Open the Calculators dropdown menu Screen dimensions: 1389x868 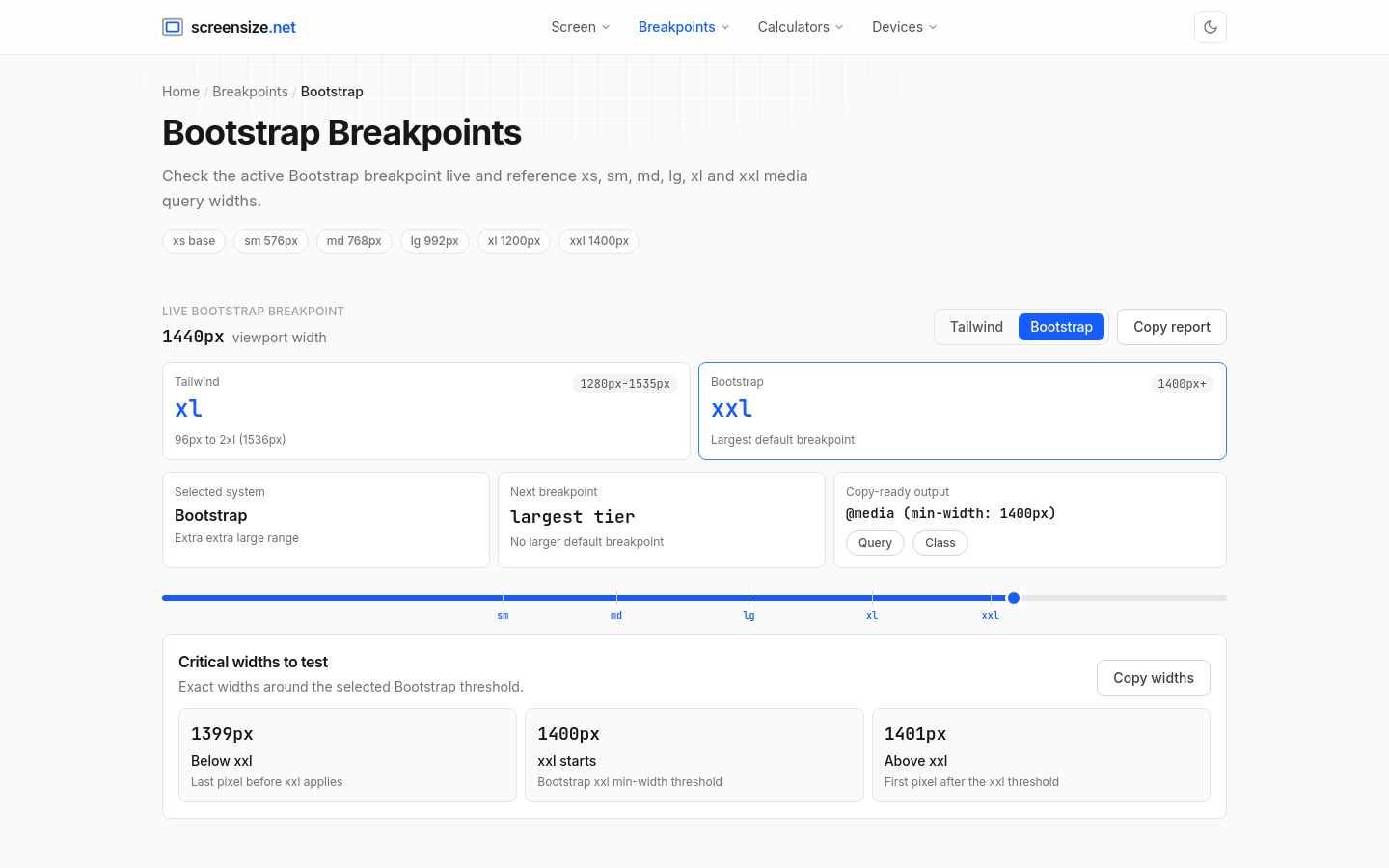(801, 27)
